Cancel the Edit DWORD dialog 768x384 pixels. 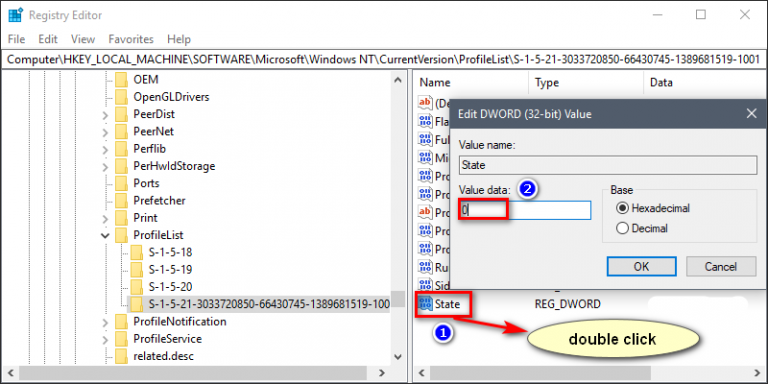pyautogui.click(x=720, y=266)
